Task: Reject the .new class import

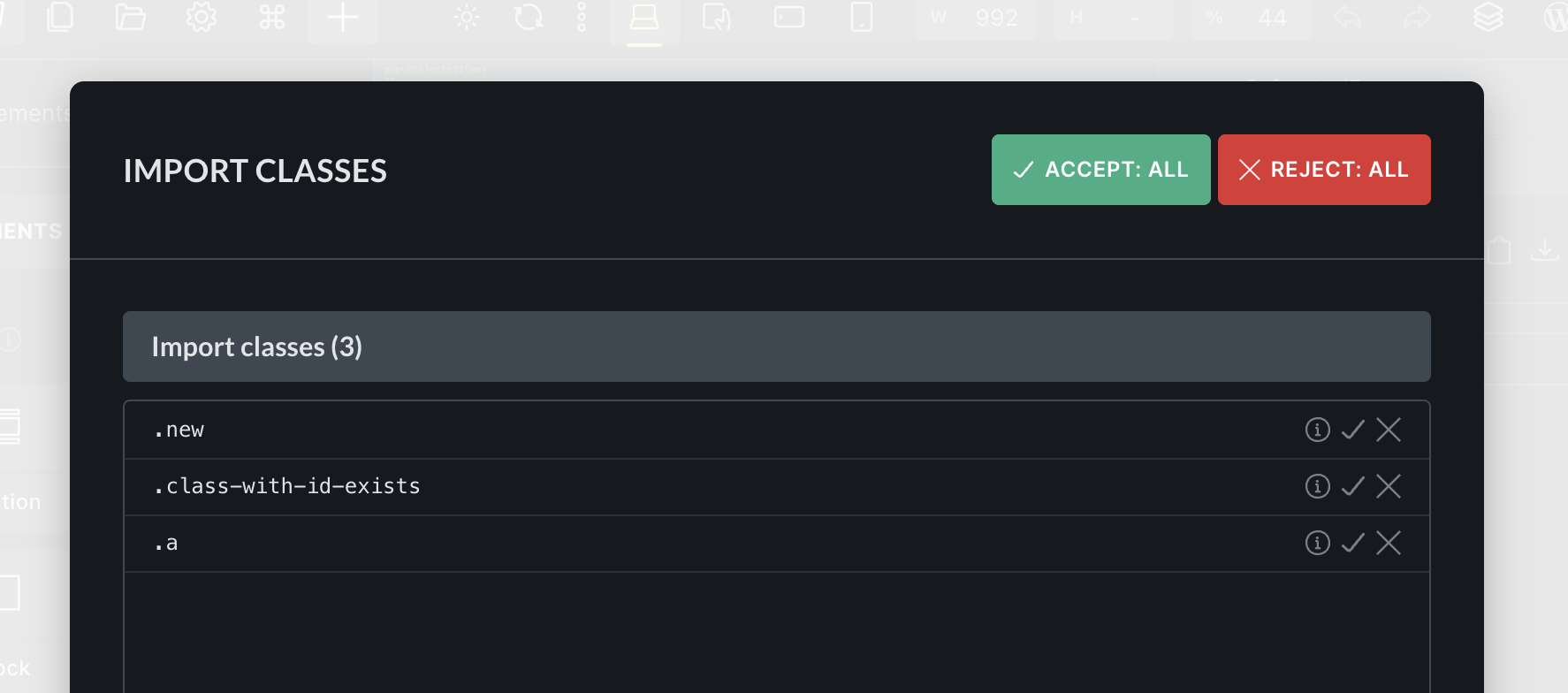Action: (1389, 430)
